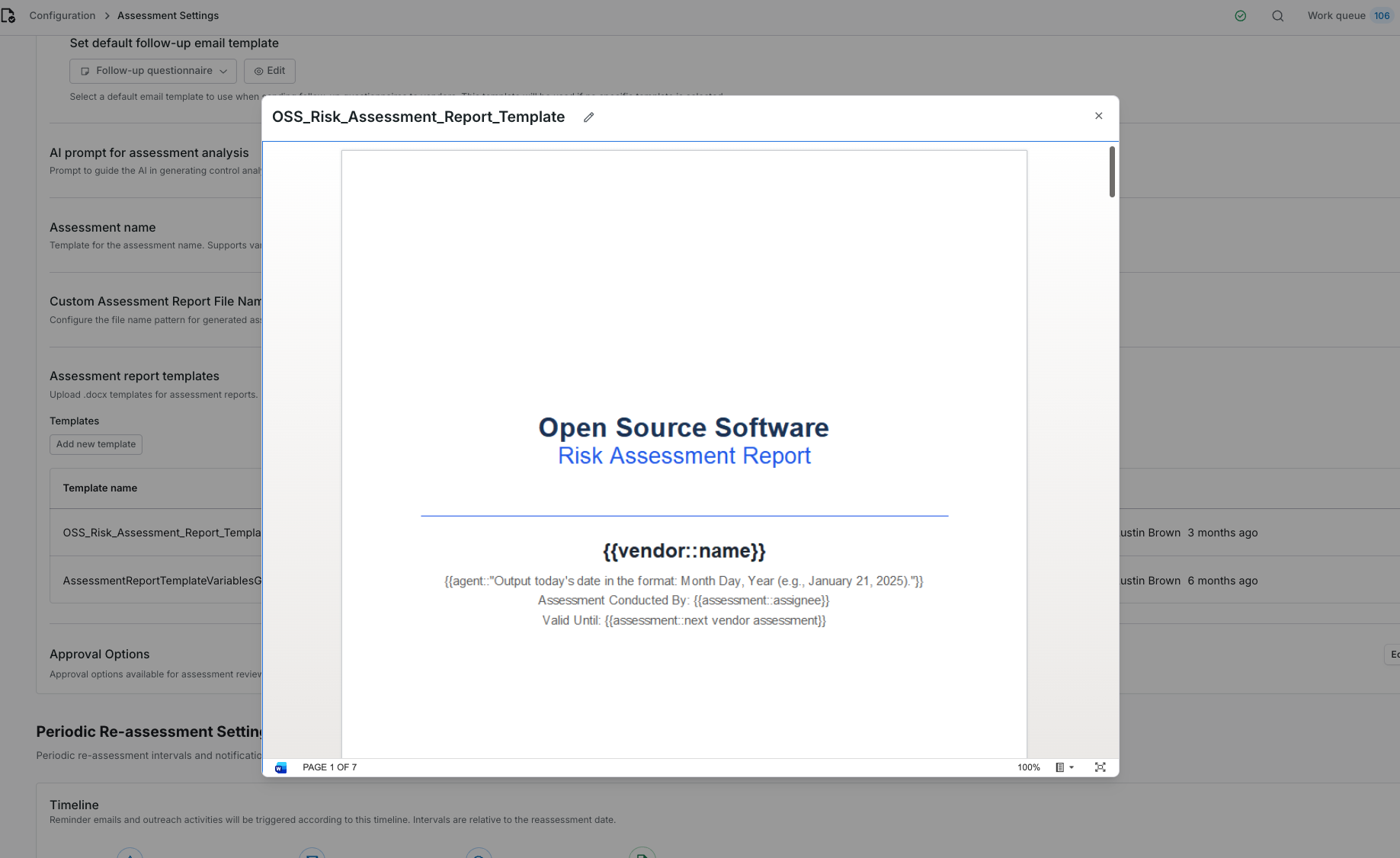
Task: Open the page layout dropdown in footer
Action: (1064, 767)
